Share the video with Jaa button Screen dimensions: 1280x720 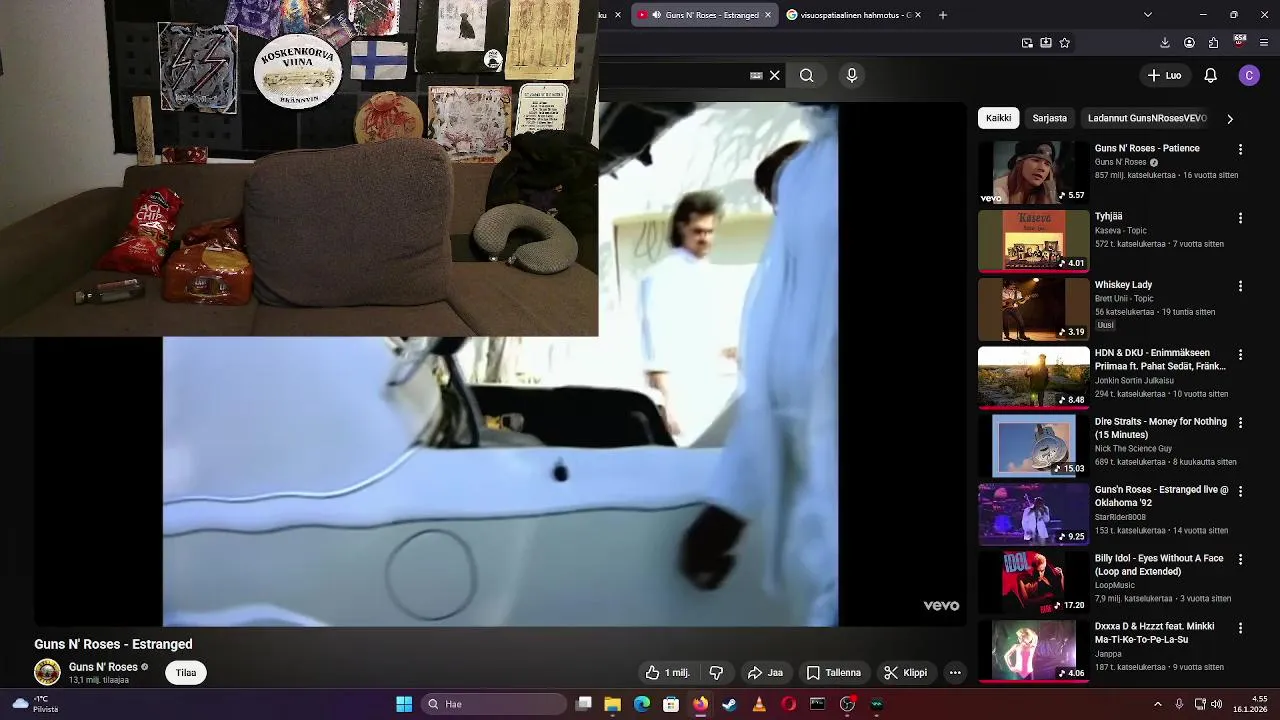pyautogui.click(x=765, y=673)
